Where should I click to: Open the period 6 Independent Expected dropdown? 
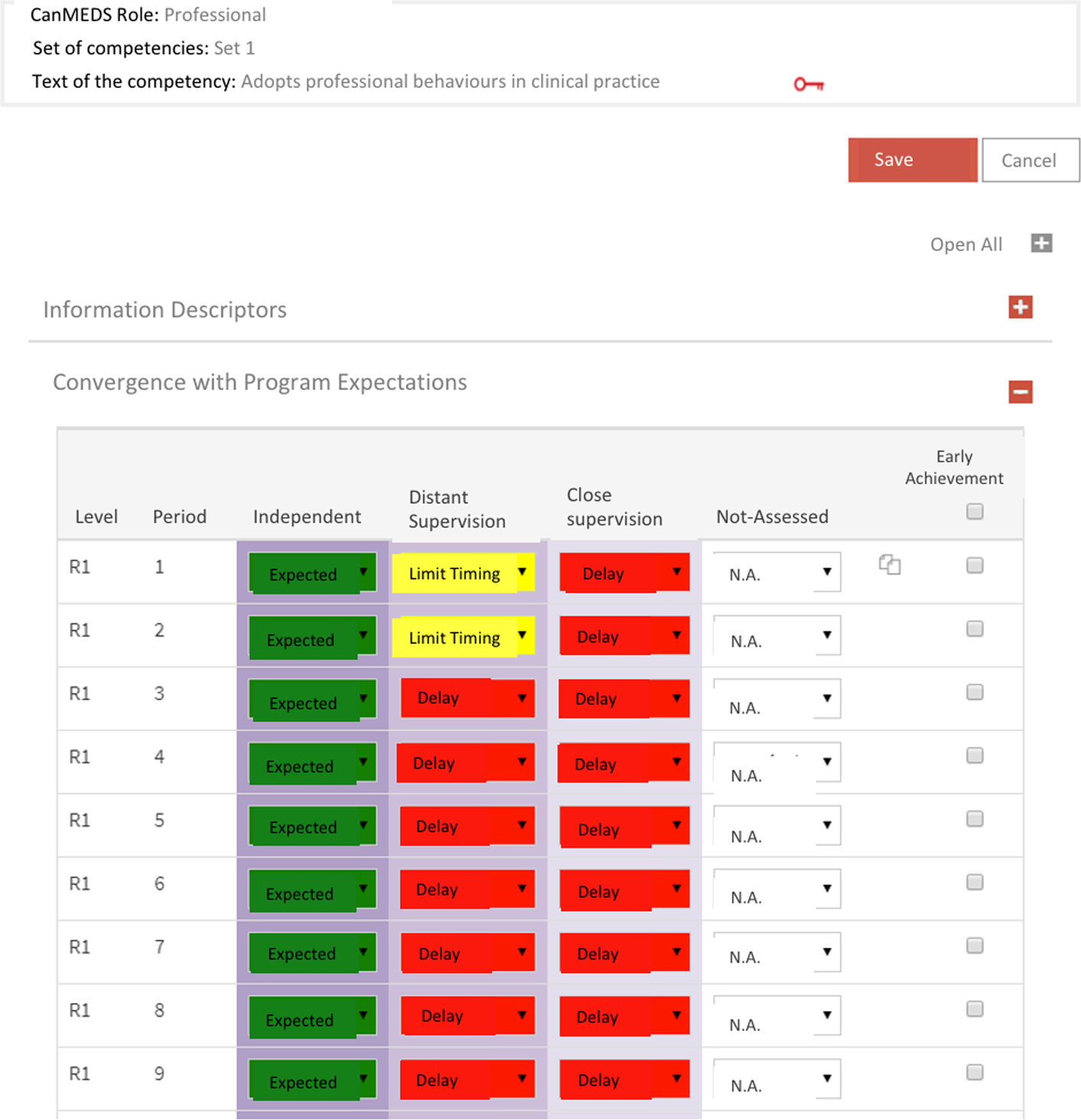click(x=312, y=890)
